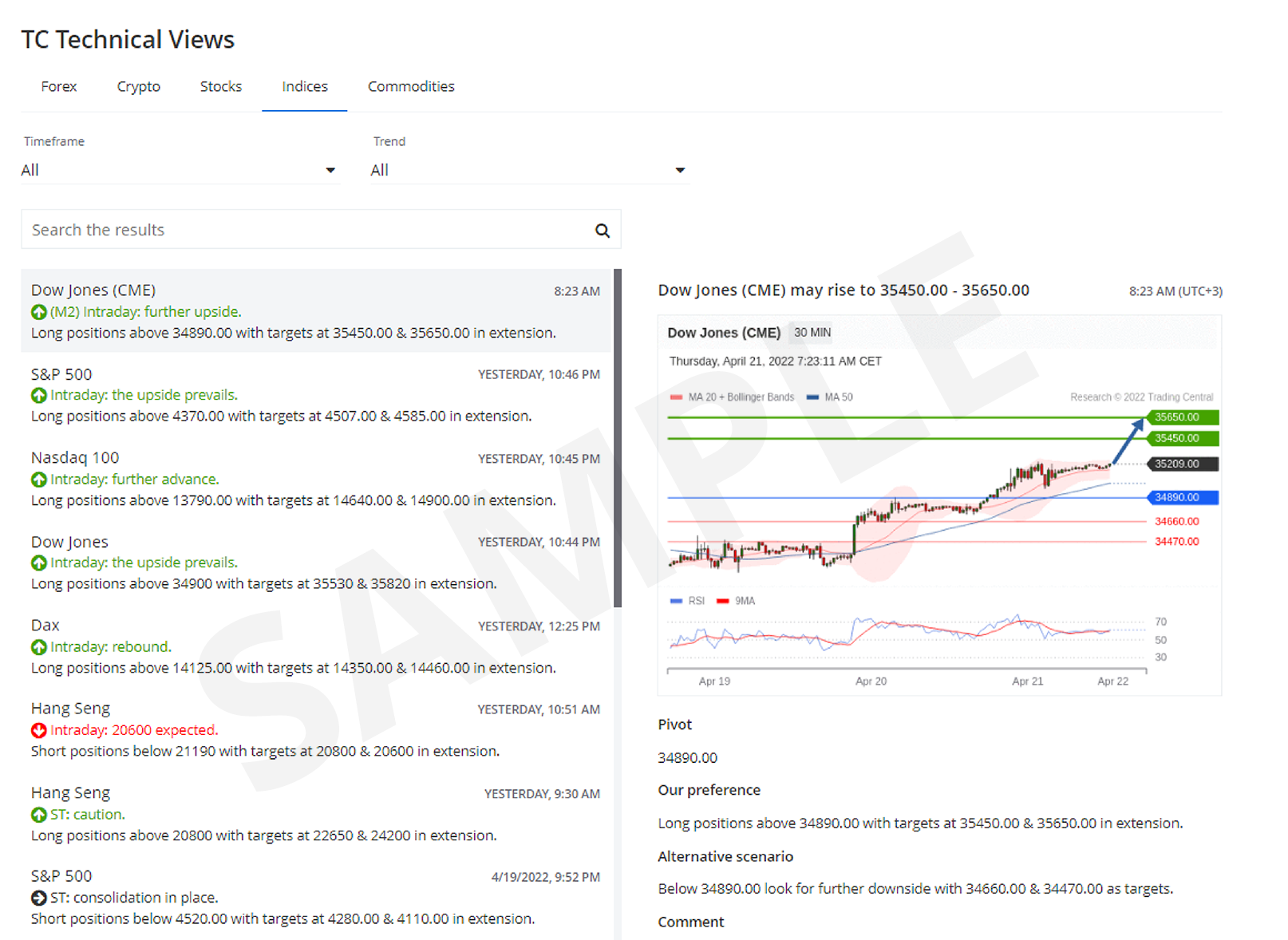Click the search magnifier icon
Viewport: 1288px width, 940px height.
click(x=603, y=231)
